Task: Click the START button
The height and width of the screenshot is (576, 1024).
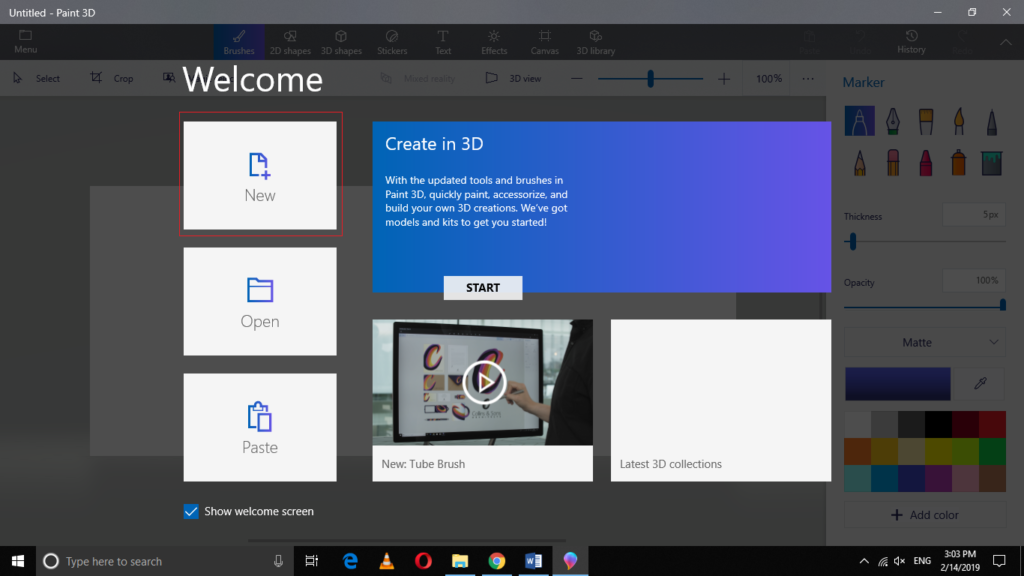Action: coord(483,287)
